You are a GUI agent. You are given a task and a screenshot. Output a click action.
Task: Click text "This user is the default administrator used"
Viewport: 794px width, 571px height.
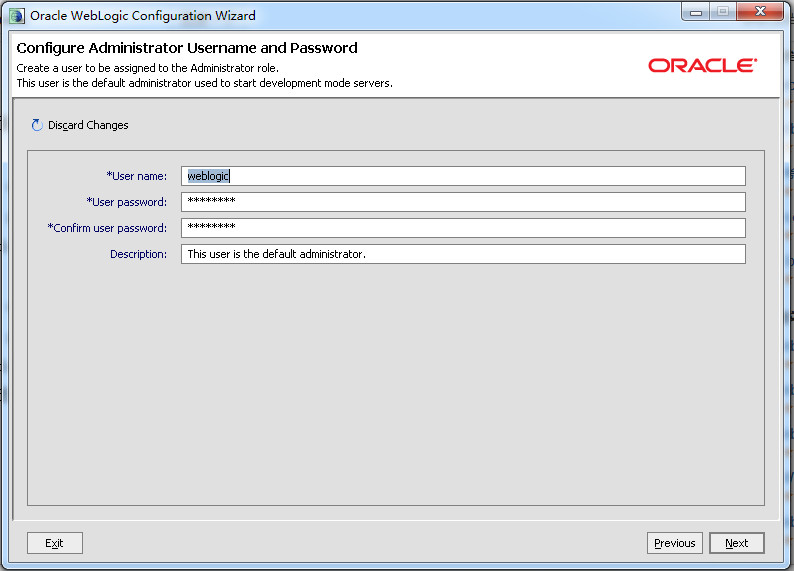[x=123, y=83]
